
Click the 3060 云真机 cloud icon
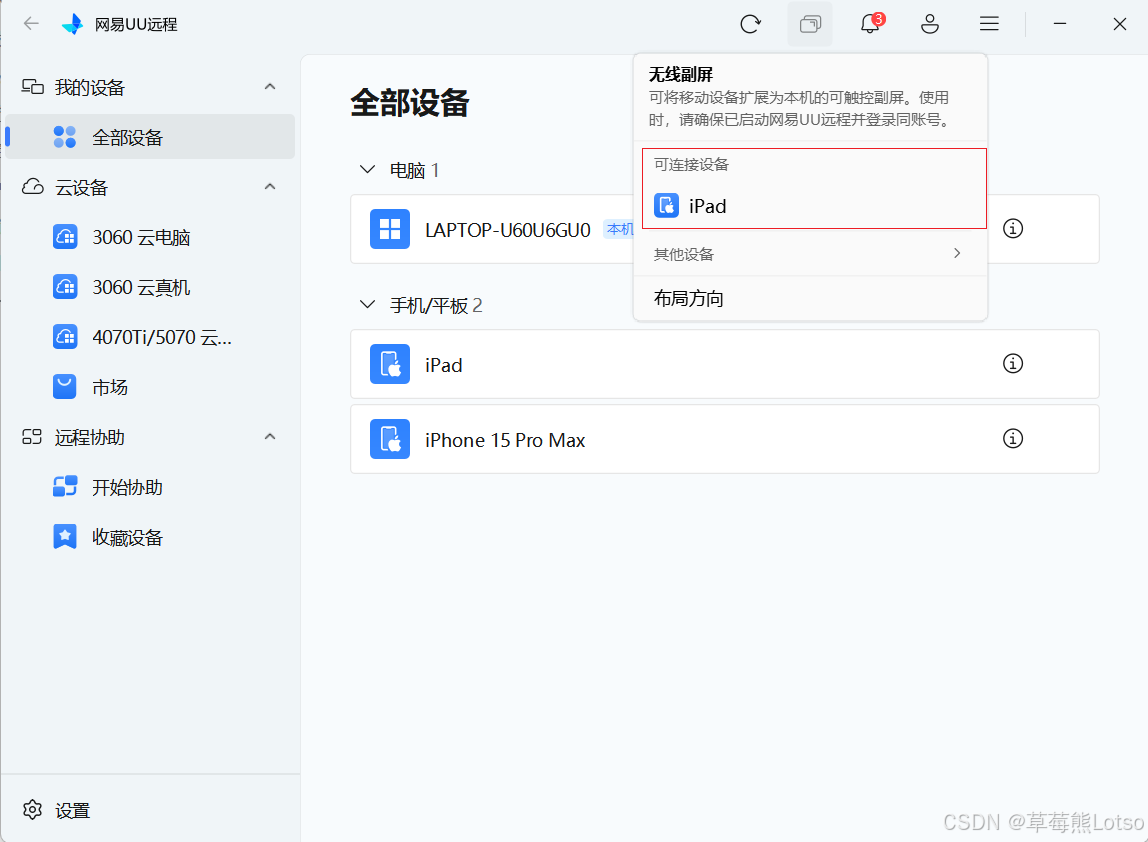point(65,287)
